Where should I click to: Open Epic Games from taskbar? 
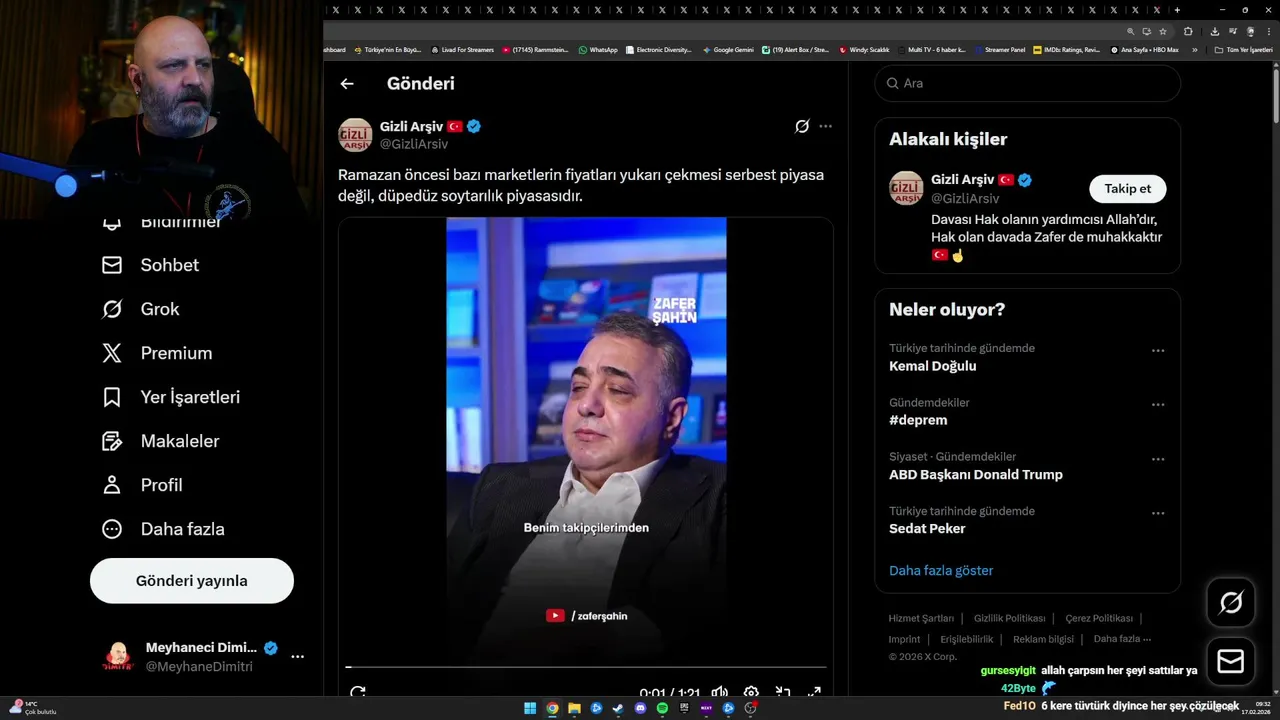(684, 708)
